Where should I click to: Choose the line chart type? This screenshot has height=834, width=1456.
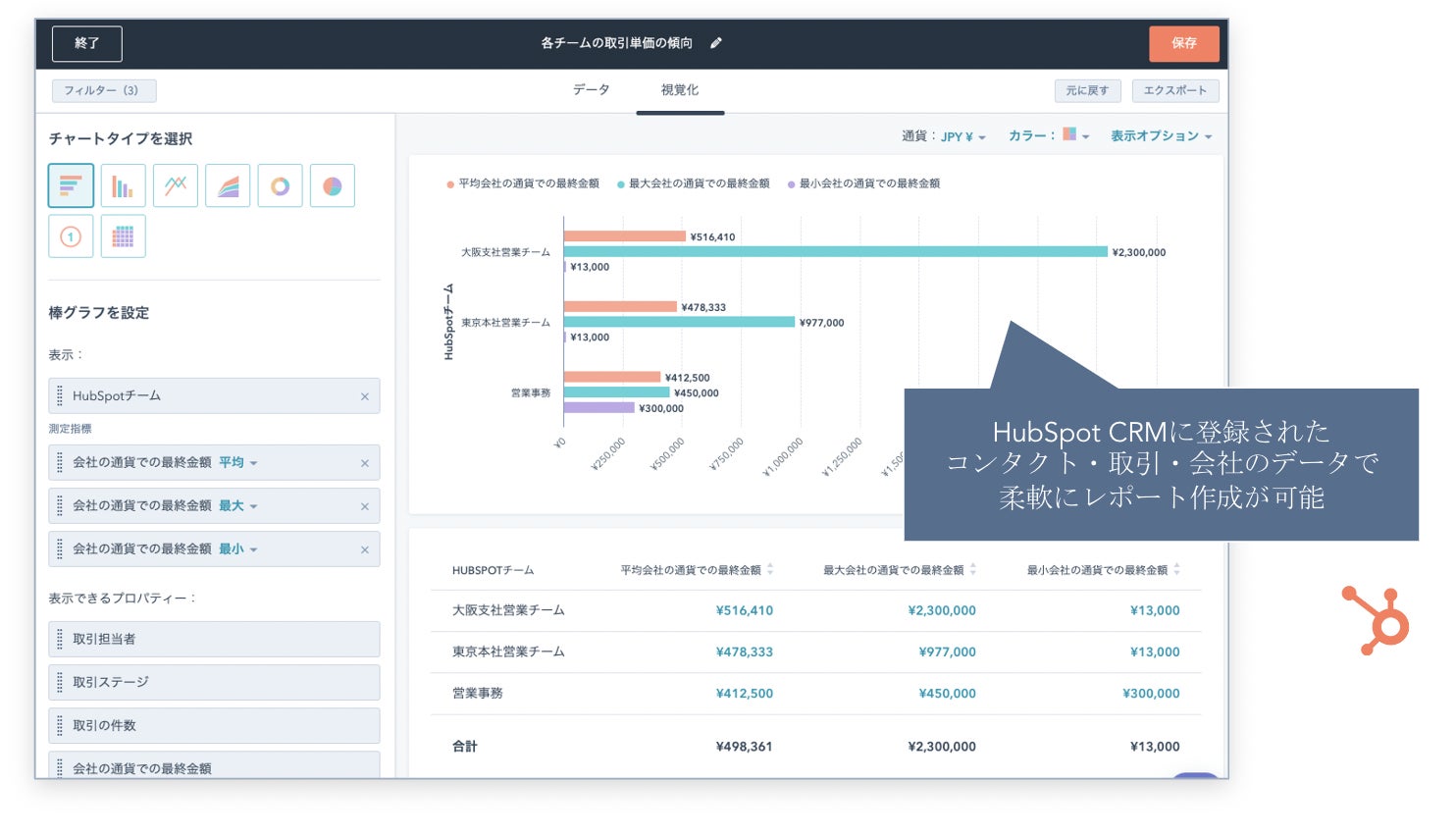coord(176,185)
